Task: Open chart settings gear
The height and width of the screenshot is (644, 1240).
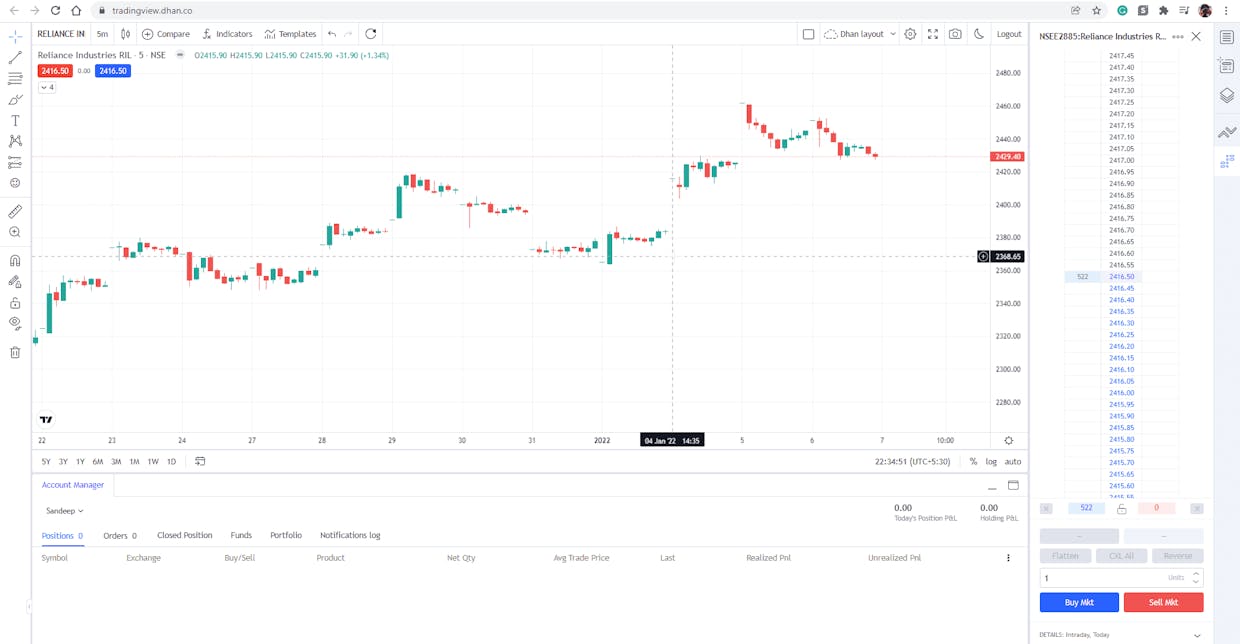Action: tap(910, 34)
